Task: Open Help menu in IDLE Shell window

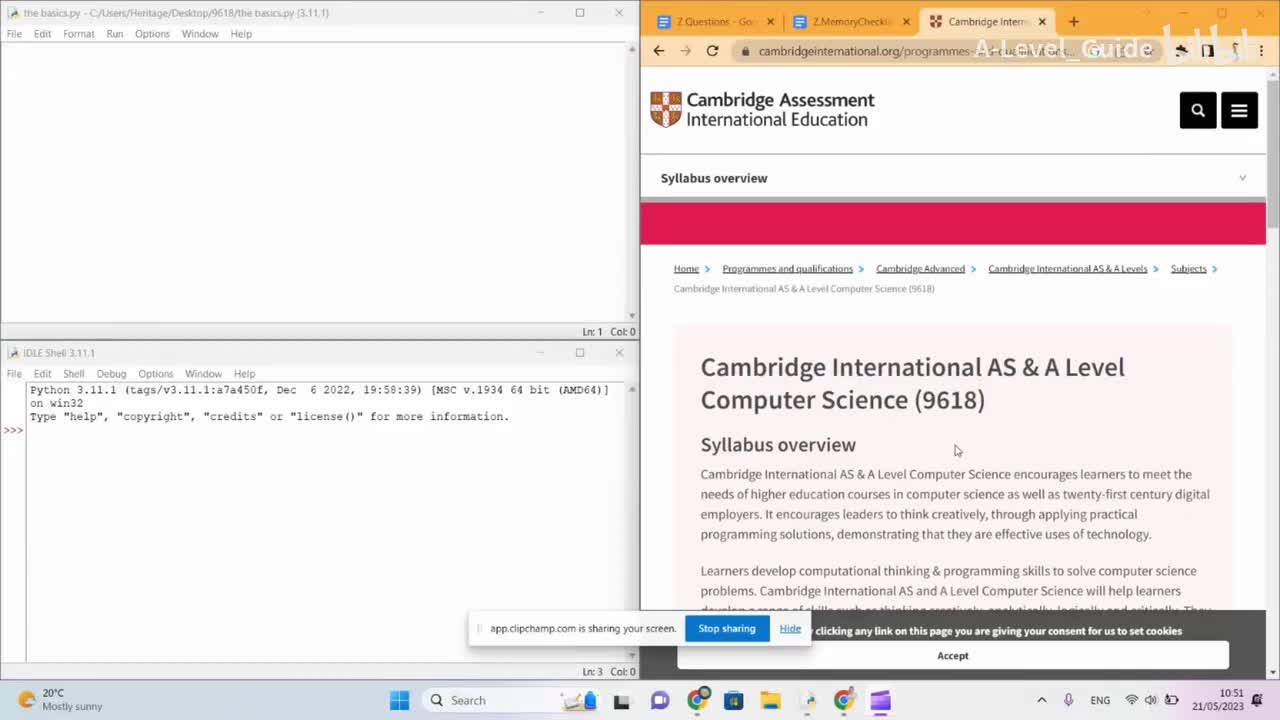Action: pos(244,374)
